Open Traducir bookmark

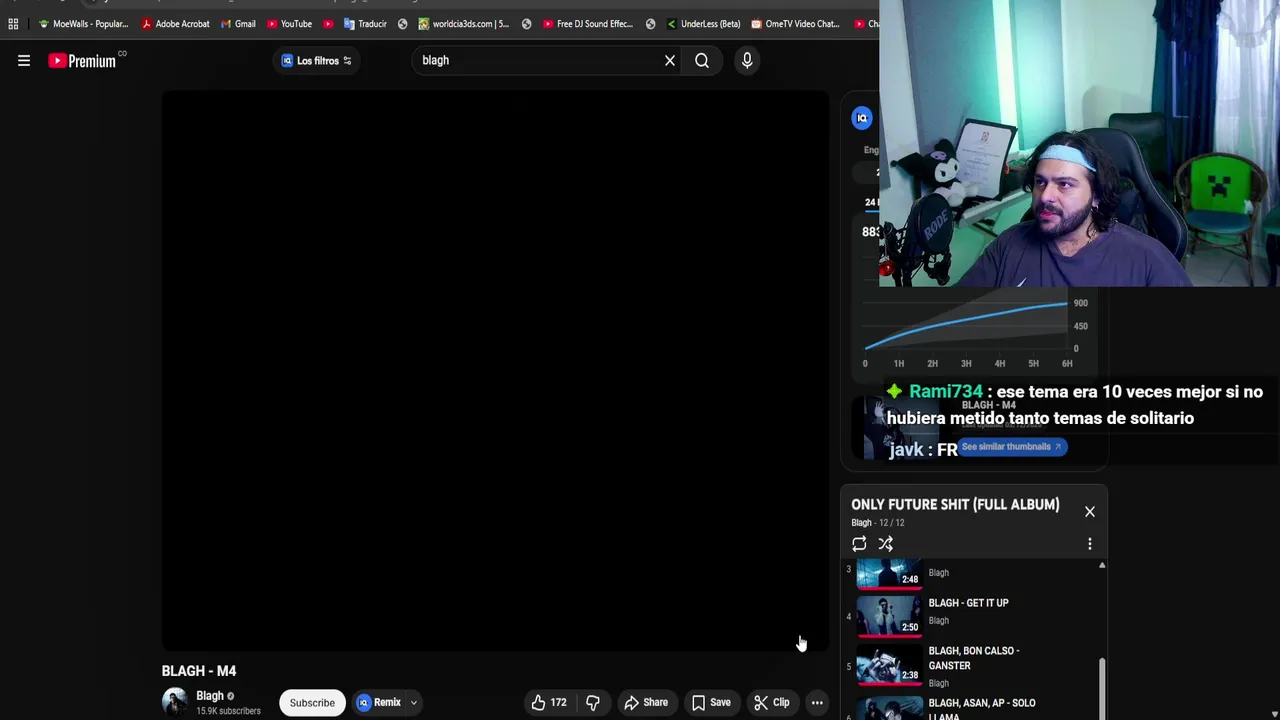(x=365, y=24)
